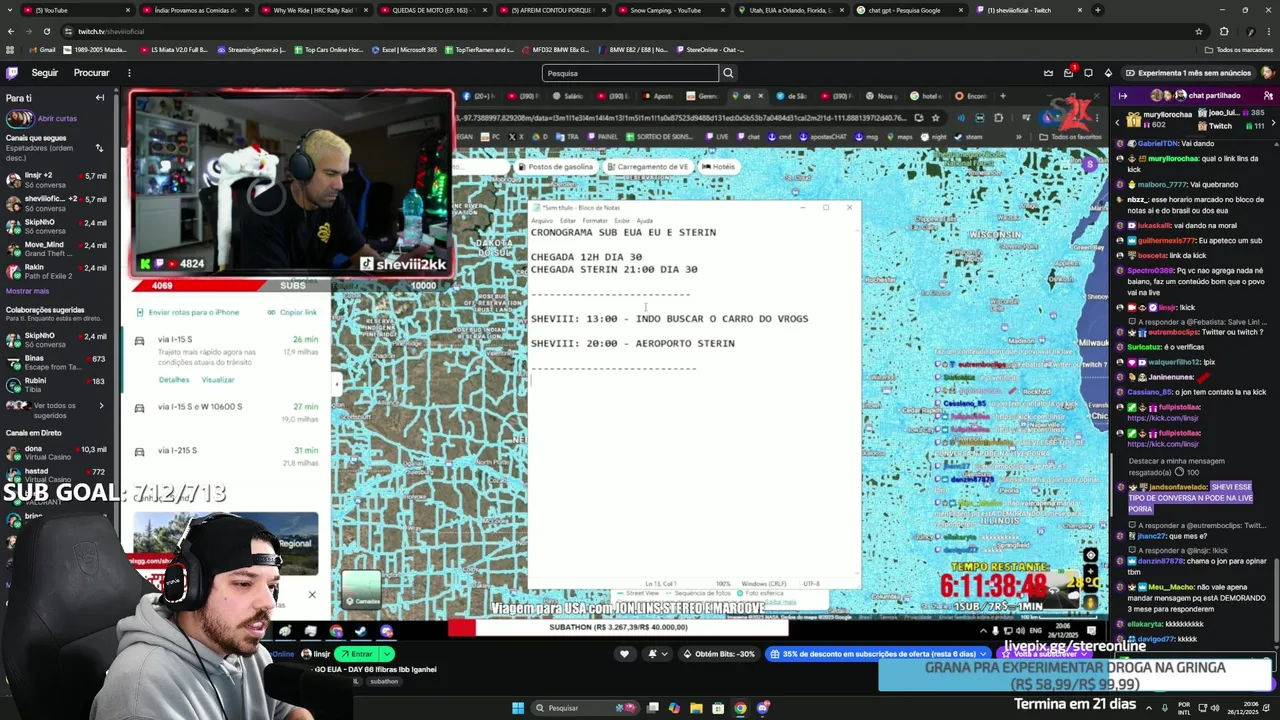Open a new Chrome tab

1098,10
